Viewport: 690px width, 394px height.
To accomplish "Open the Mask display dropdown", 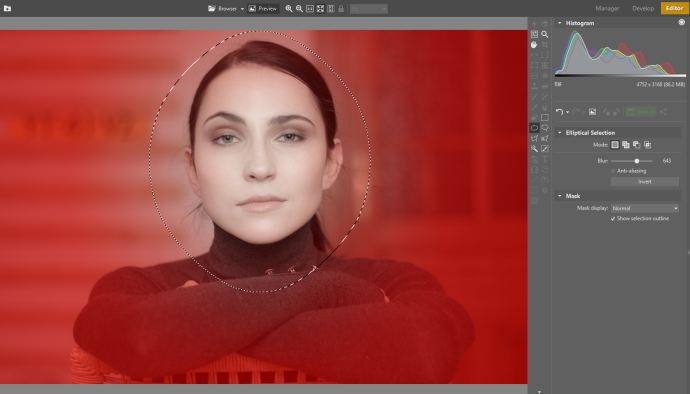I will coord(645,208).
